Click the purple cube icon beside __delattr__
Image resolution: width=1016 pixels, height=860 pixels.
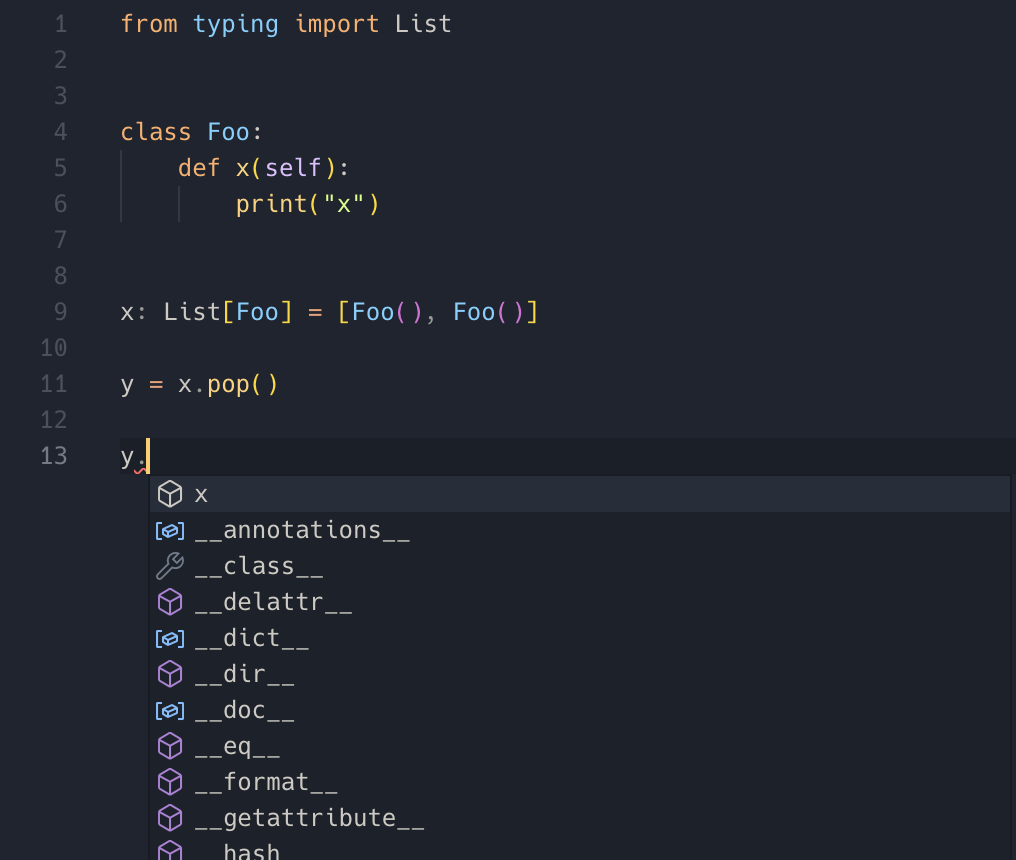[170, 602]
